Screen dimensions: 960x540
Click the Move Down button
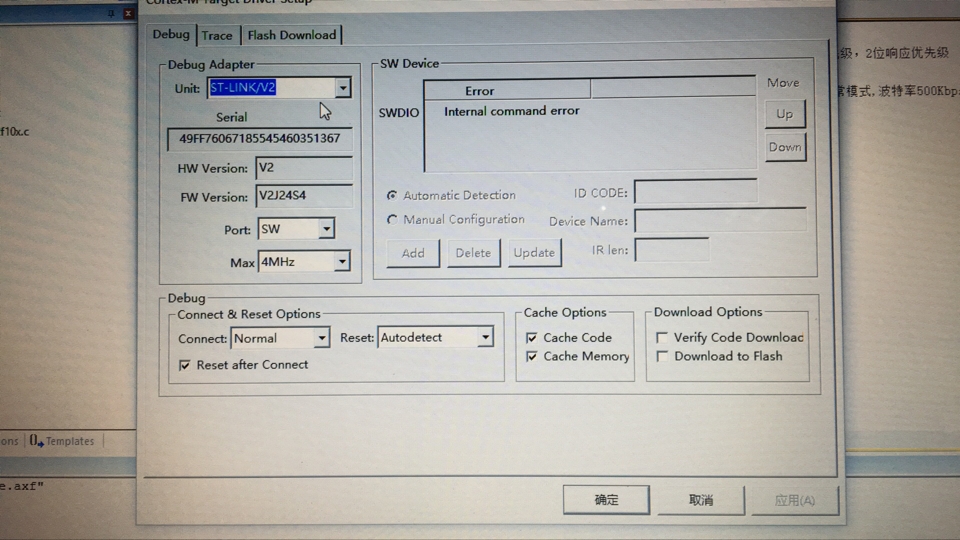coord(785,148)
